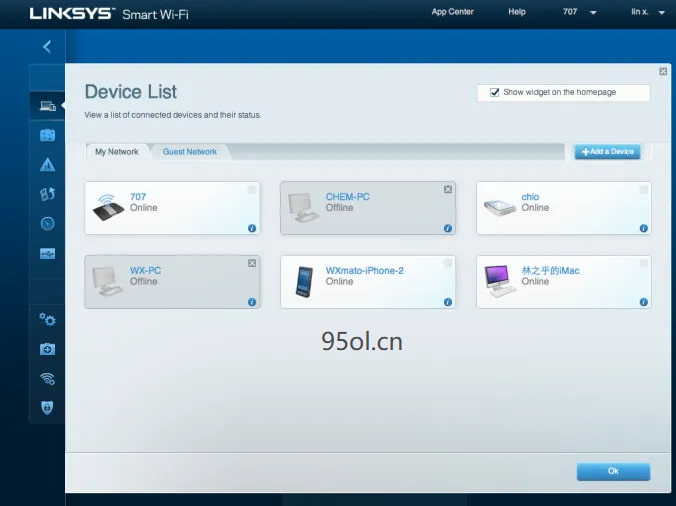Open Troubleshooting first-aid icon
The image size is (676, 506).
(x=47, y=349)
